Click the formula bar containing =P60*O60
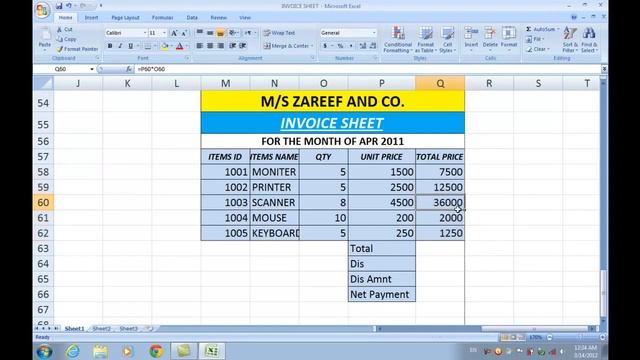The image size is (640, 360). (367, 69)
